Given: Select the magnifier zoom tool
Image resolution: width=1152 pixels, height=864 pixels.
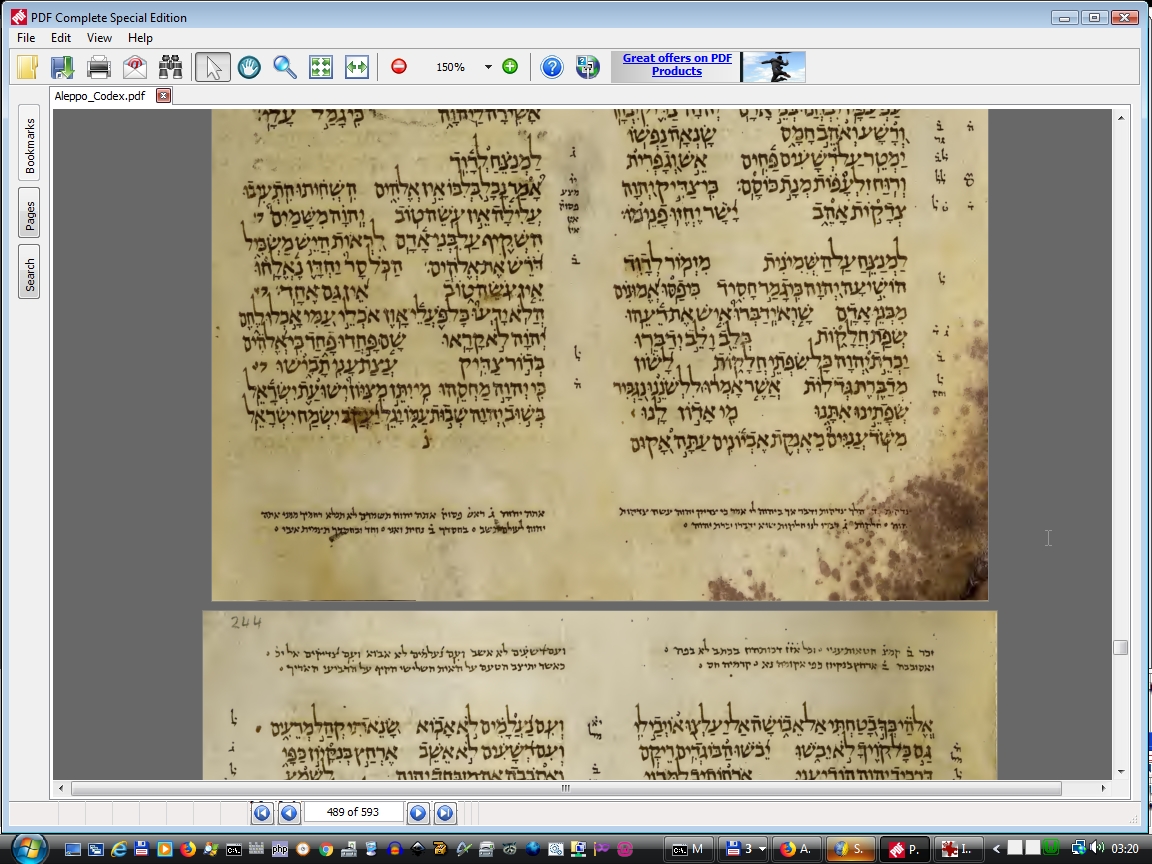Looking at the screenshot, I should click(x=285, y=67).
